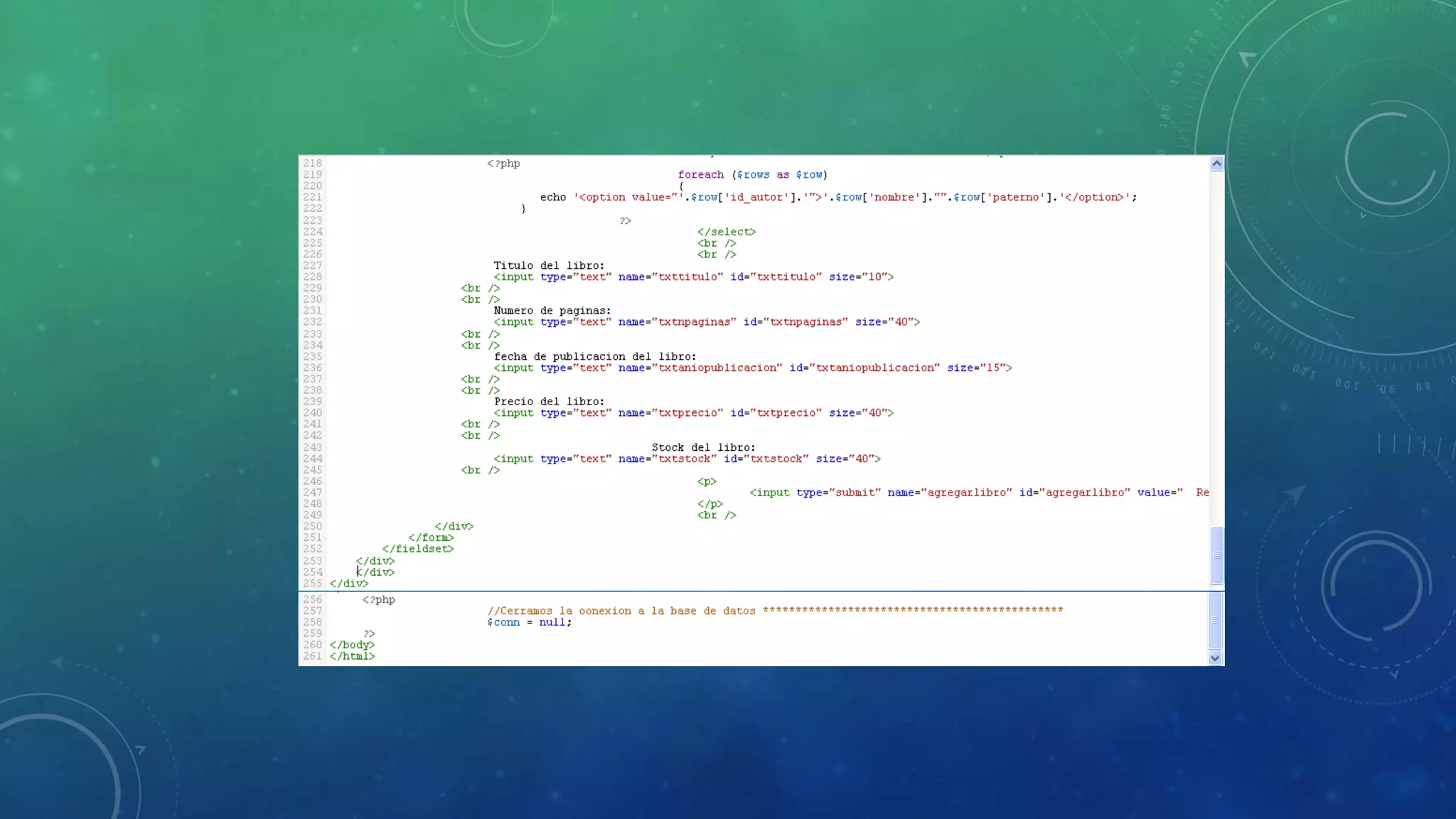Click the txtnpaginas name attribute value

click(694, 322)
